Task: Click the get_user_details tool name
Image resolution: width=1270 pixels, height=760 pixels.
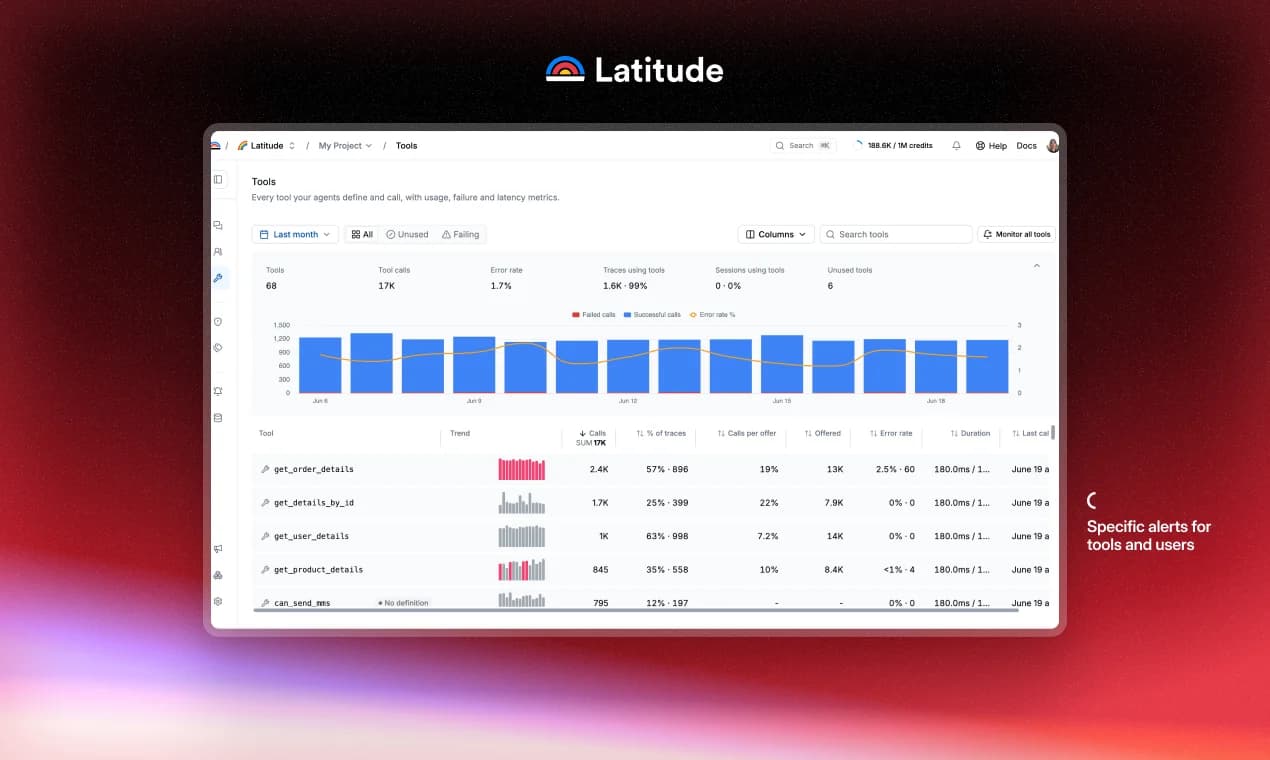Action: click(311, 536)
